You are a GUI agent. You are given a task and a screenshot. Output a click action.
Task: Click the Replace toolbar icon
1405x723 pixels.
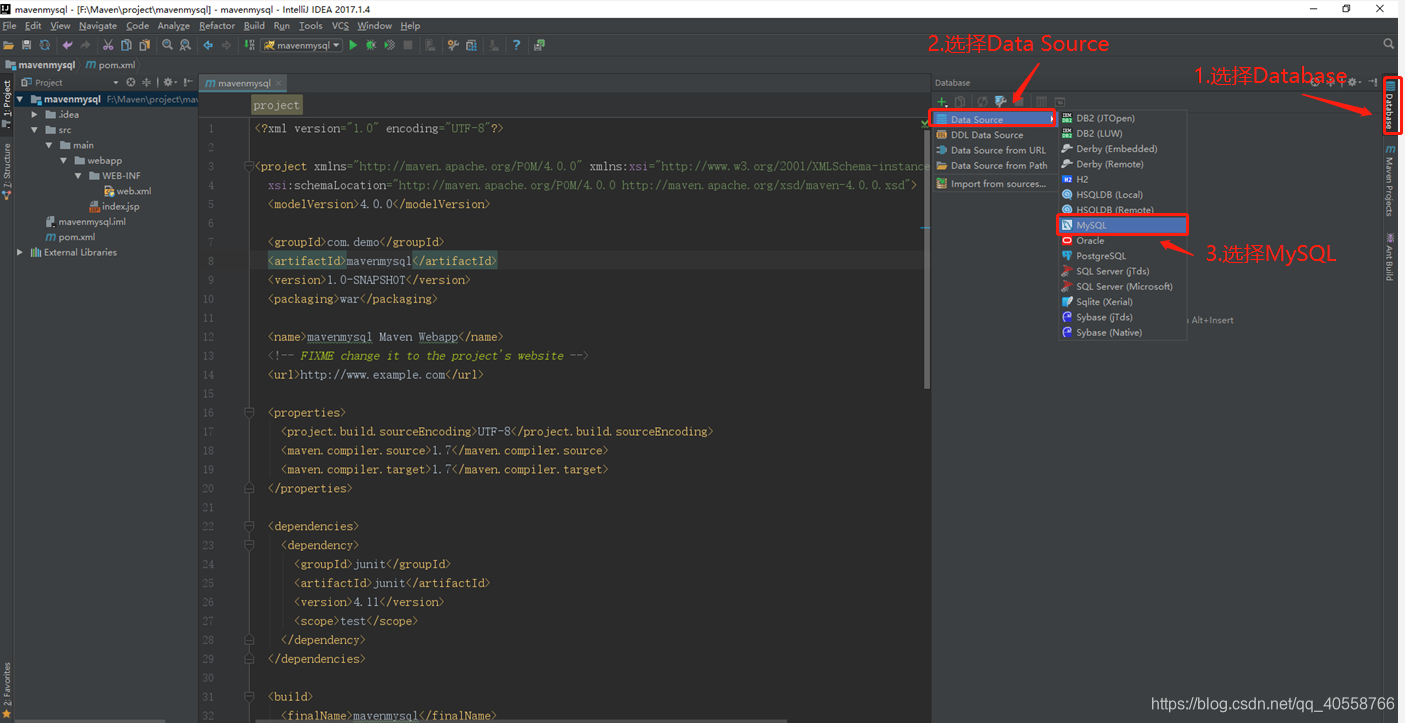tap(185, 45)
